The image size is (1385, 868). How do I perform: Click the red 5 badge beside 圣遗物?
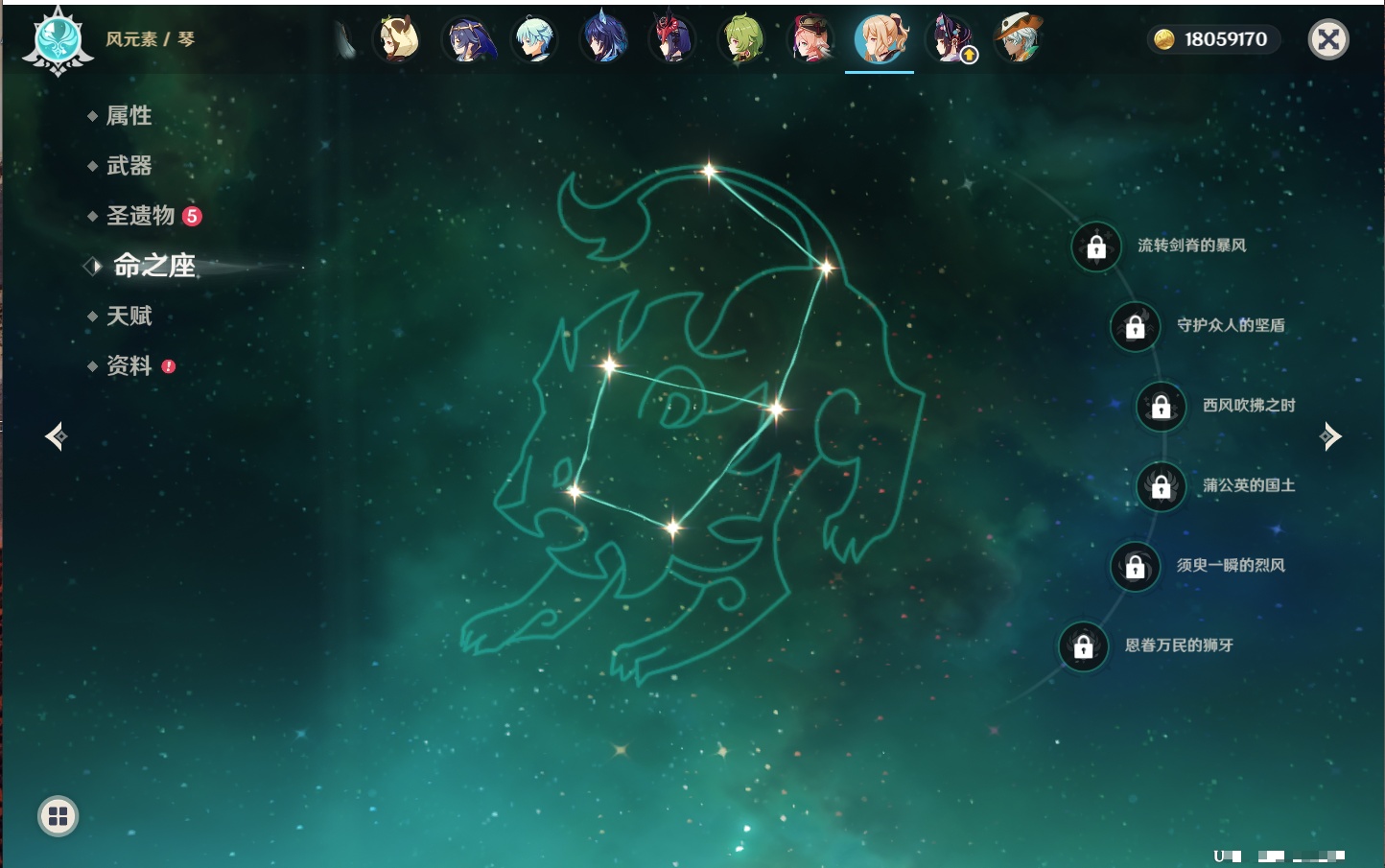pos(192,216)
